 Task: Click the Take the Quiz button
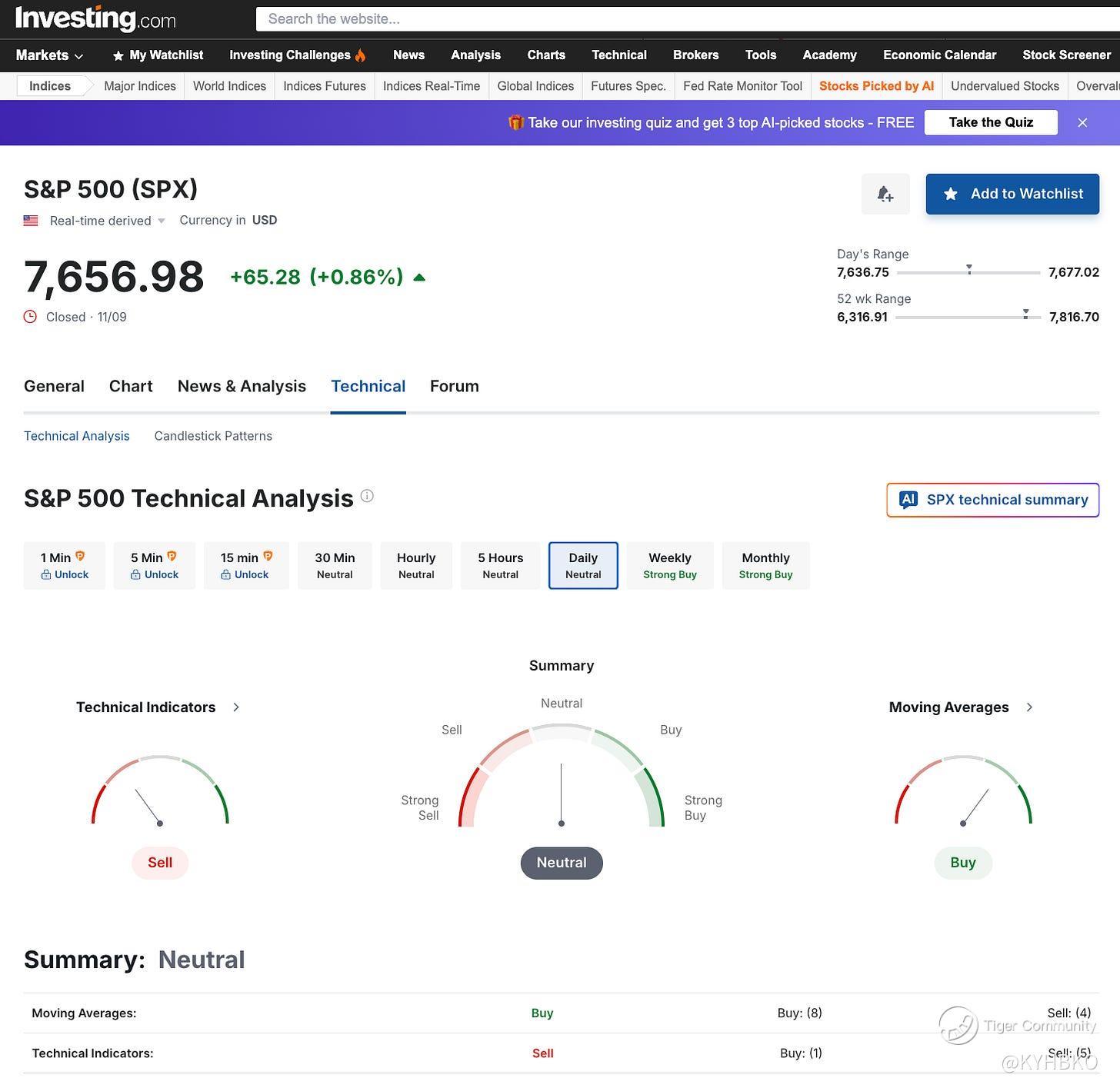pyautogui.click(x=991, y=122)
